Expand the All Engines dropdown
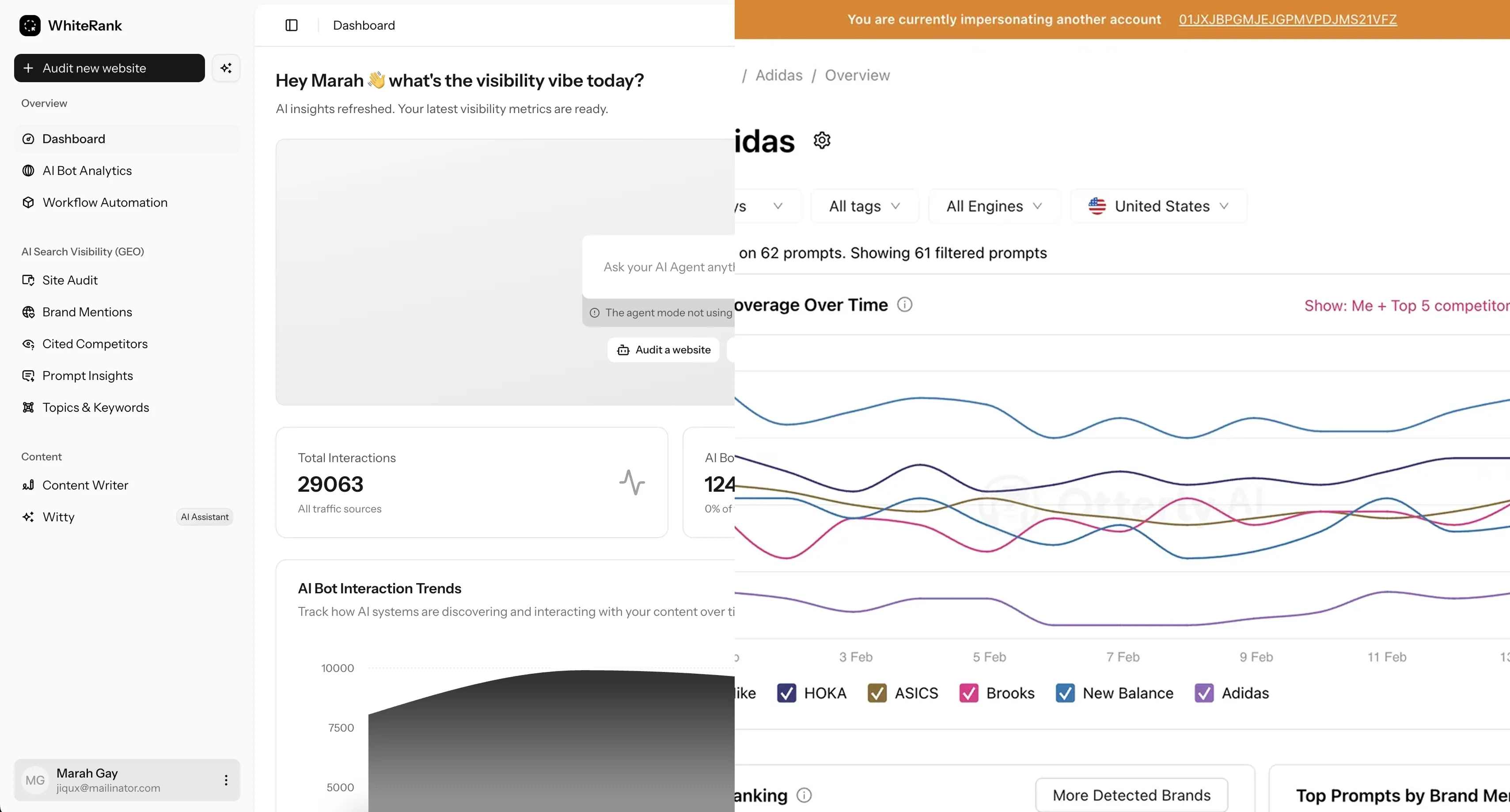The height and width of the screenshot is (812, 1510). pyautogui.click(x=994, y=206)
